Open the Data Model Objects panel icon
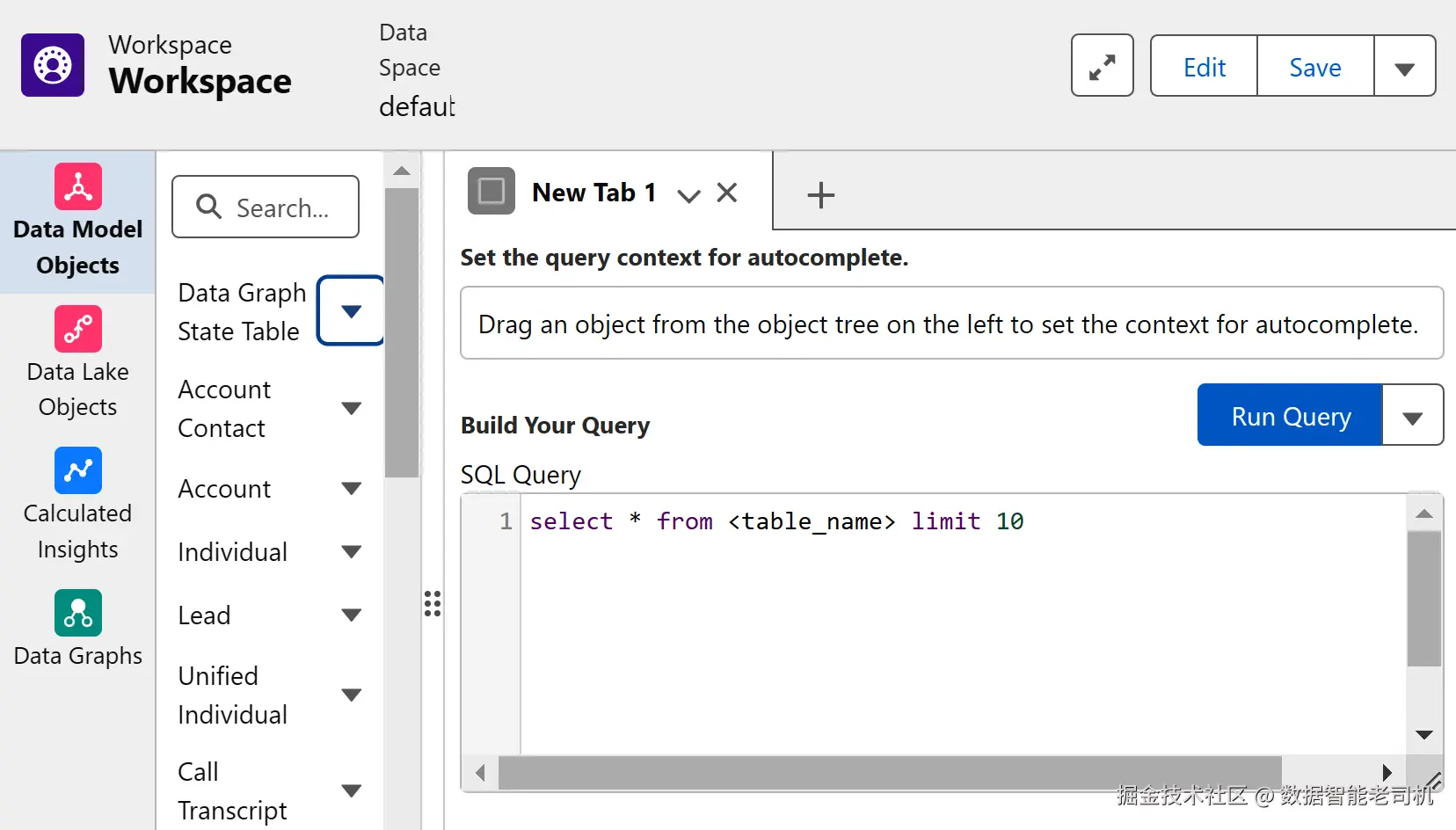The image size is (1456, 830). coord(78,186)
